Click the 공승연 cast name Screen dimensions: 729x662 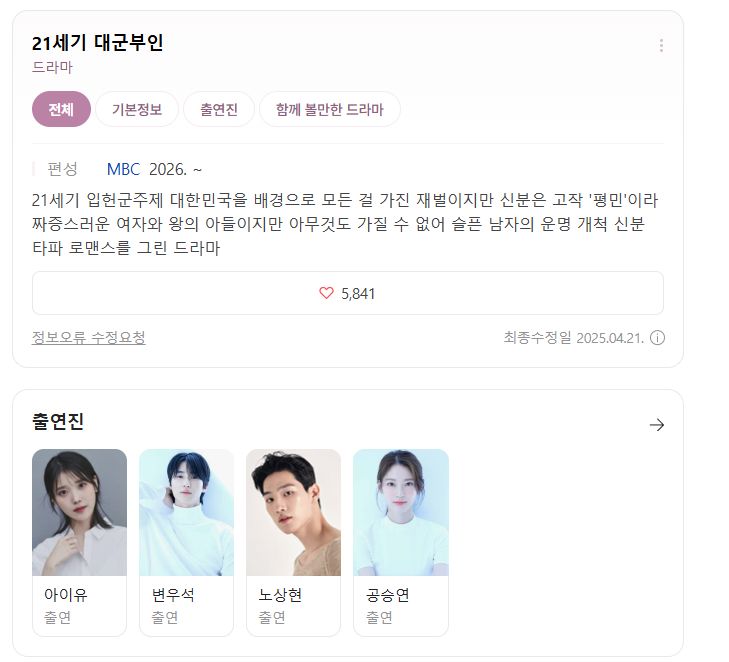(387, 595)
